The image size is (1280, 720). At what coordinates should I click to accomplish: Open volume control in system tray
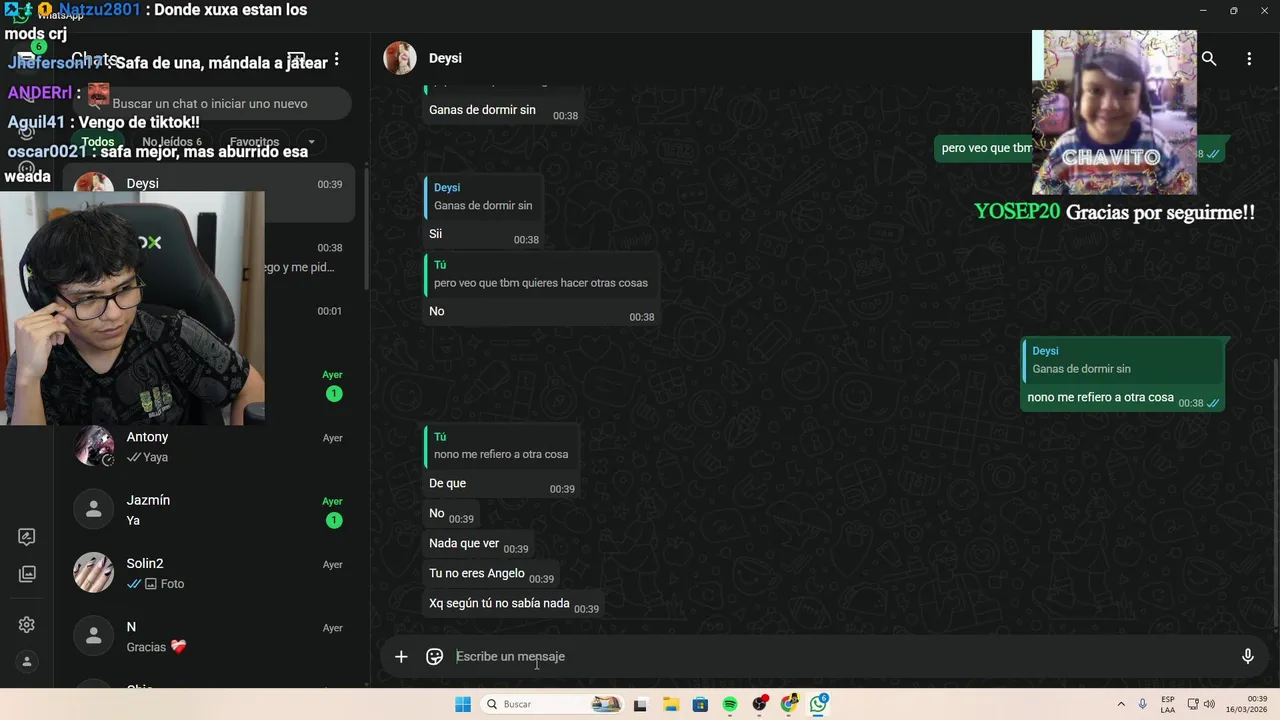(x=1209, y=704)
